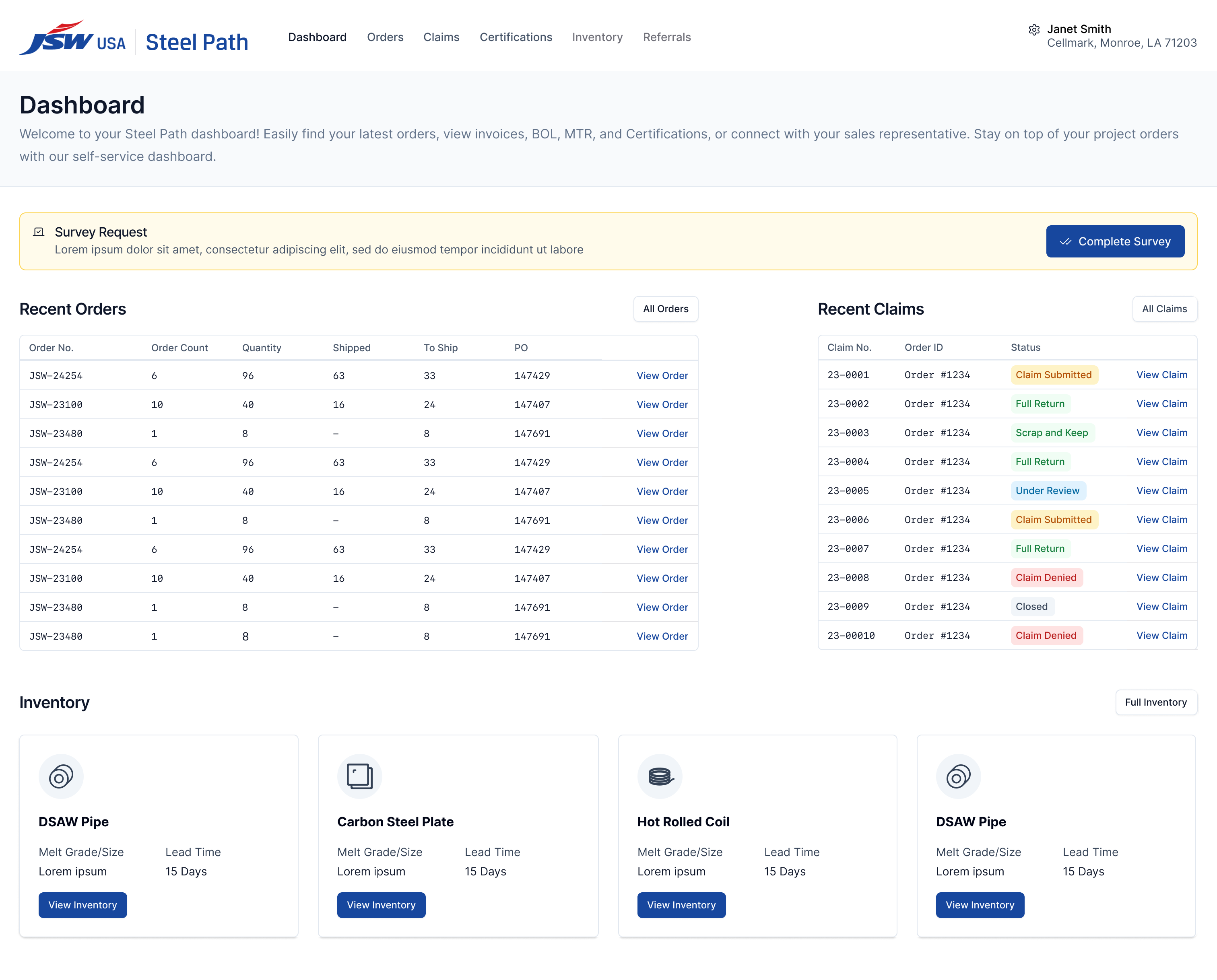The image size is (1217, 980).
Task: Open the Referrals nav item
Action: click(667, 37)
